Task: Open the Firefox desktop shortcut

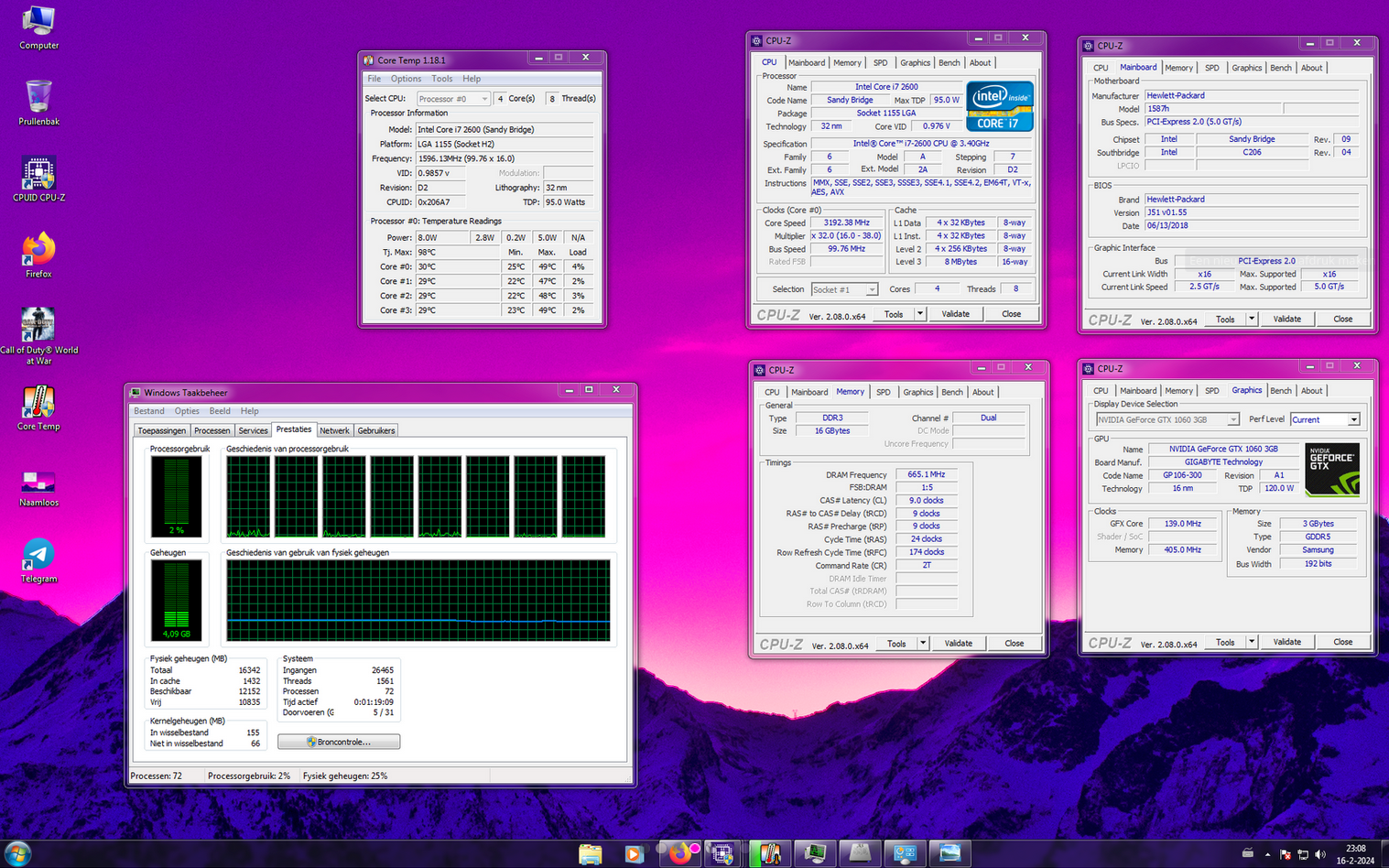Action: 38,255
